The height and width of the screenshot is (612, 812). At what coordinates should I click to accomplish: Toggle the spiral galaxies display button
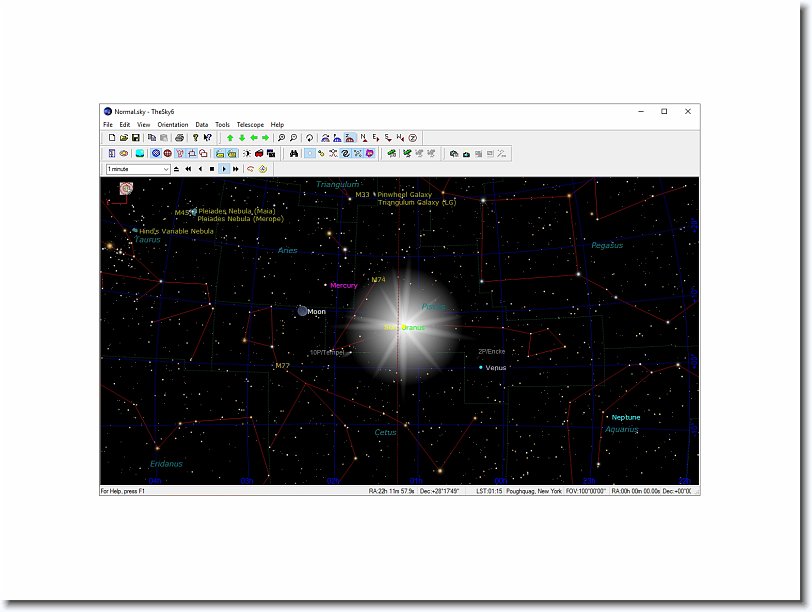tap(345, 153)
